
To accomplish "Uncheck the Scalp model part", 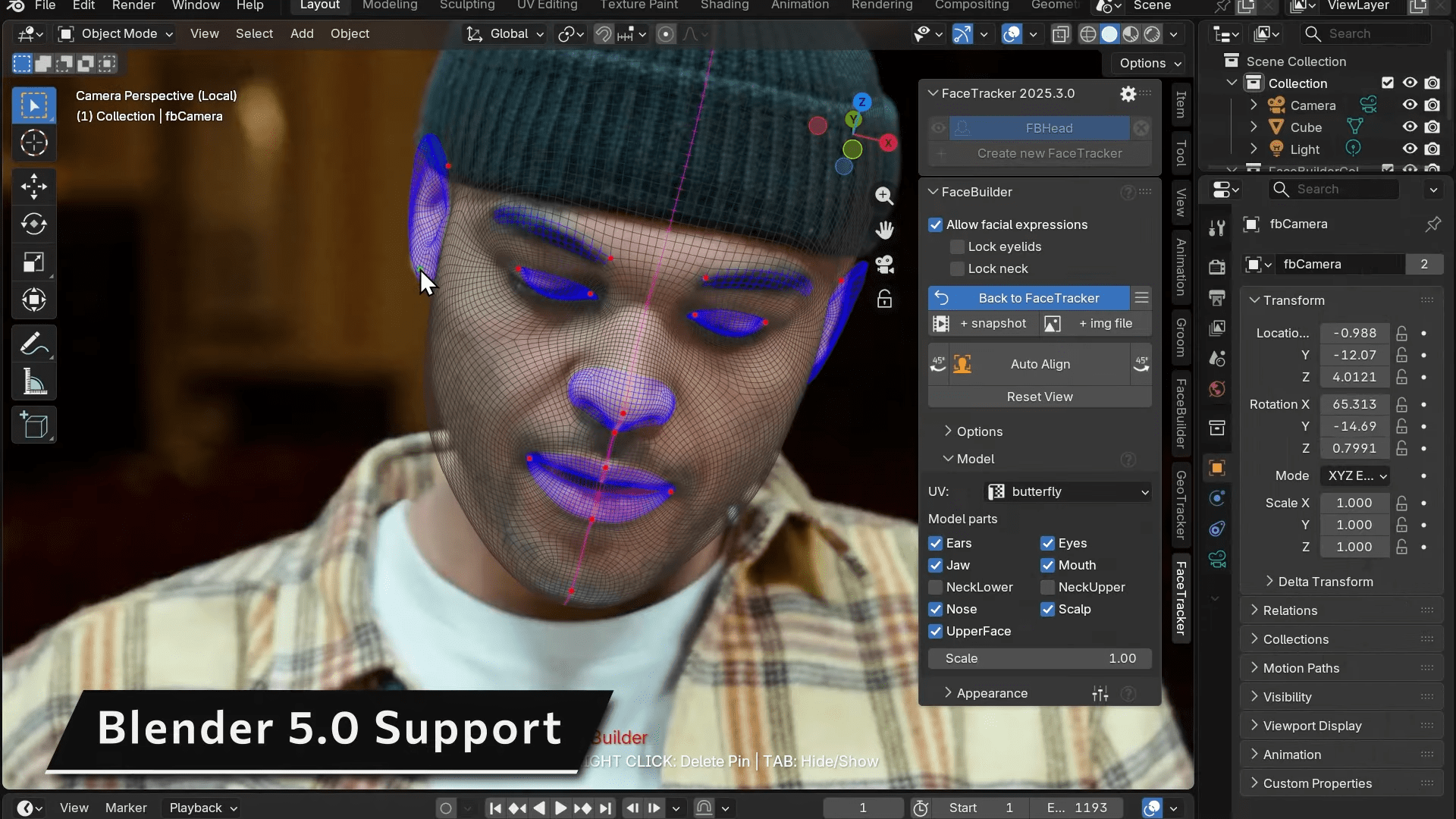I will [1049, 609].
